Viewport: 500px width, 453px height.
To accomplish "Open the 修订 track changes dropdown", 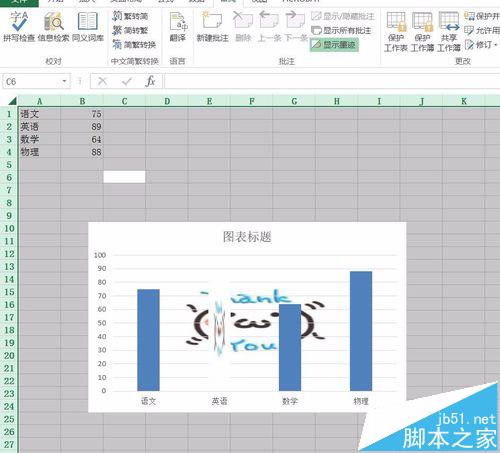I will 482,44.
